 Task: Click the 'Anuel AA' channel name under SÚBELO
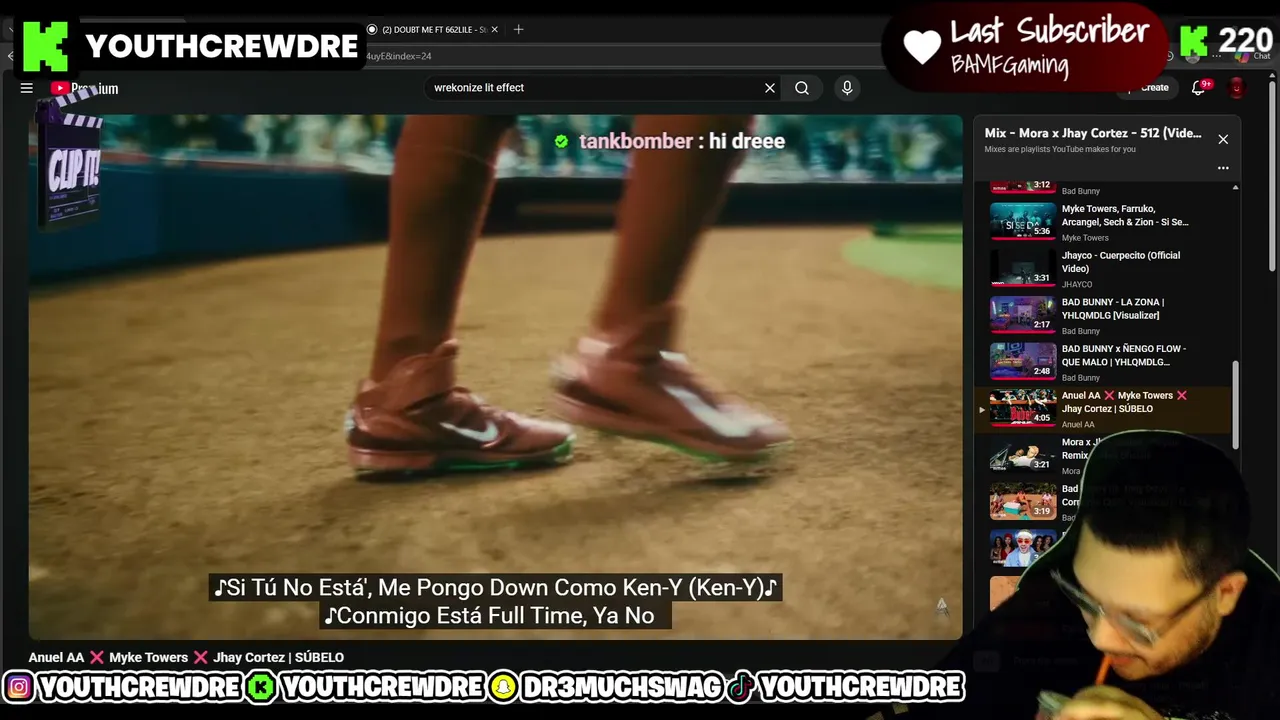pyautogui.click(x=1078, y=424)
